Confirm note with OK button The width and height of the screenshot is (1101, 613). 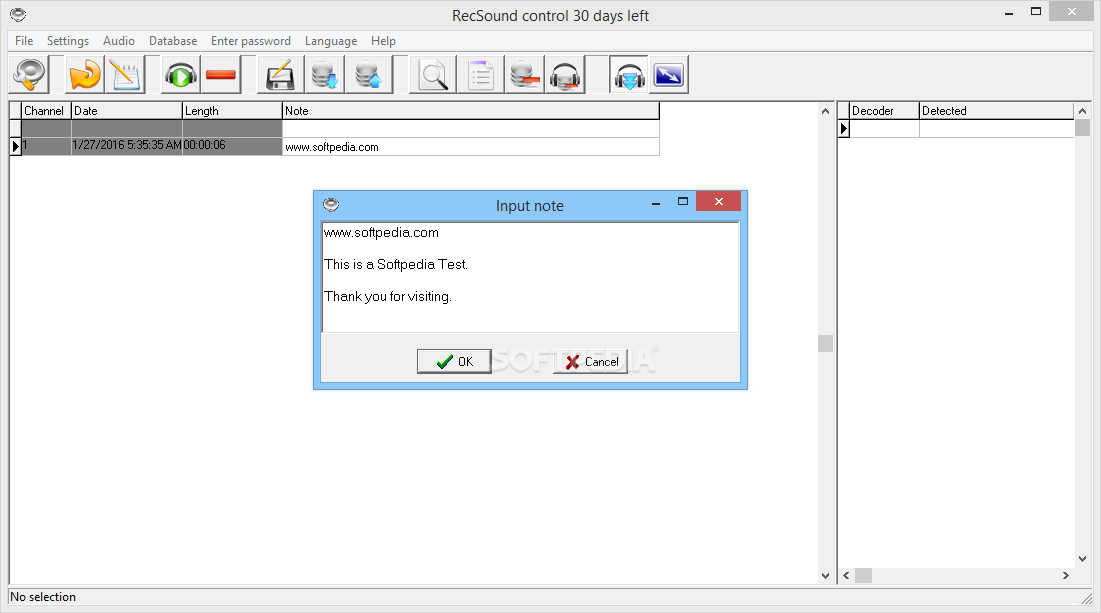454,361
